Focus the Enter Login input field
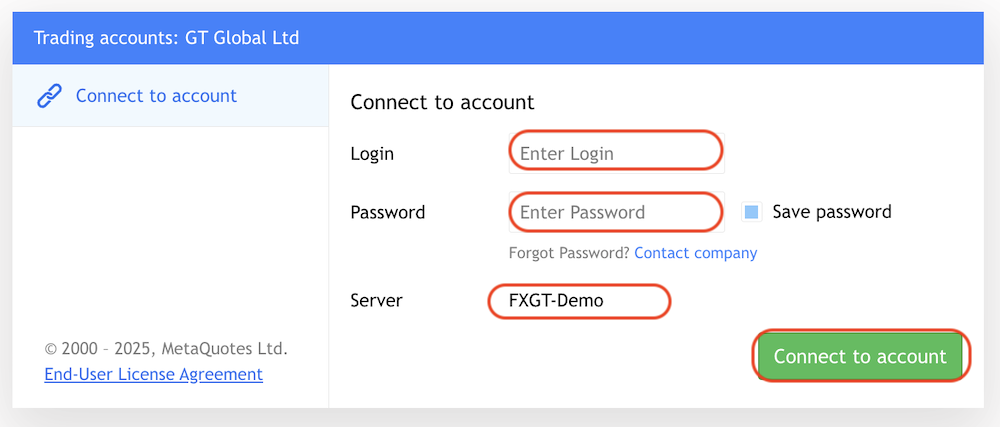 617,154
